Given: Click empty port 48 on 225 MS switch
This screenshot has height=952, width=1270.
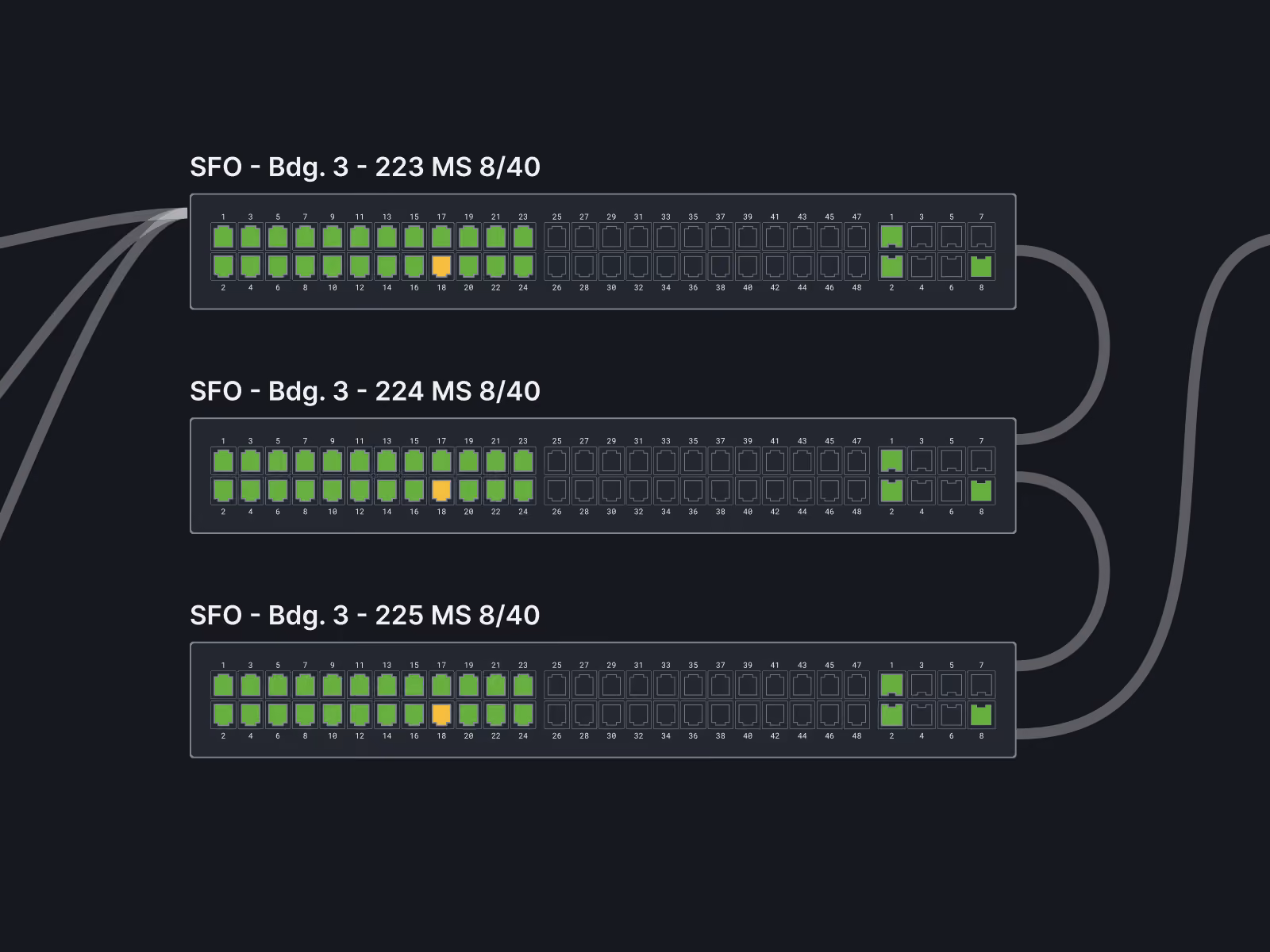Looking at the screenshot, I should [856, 715].
